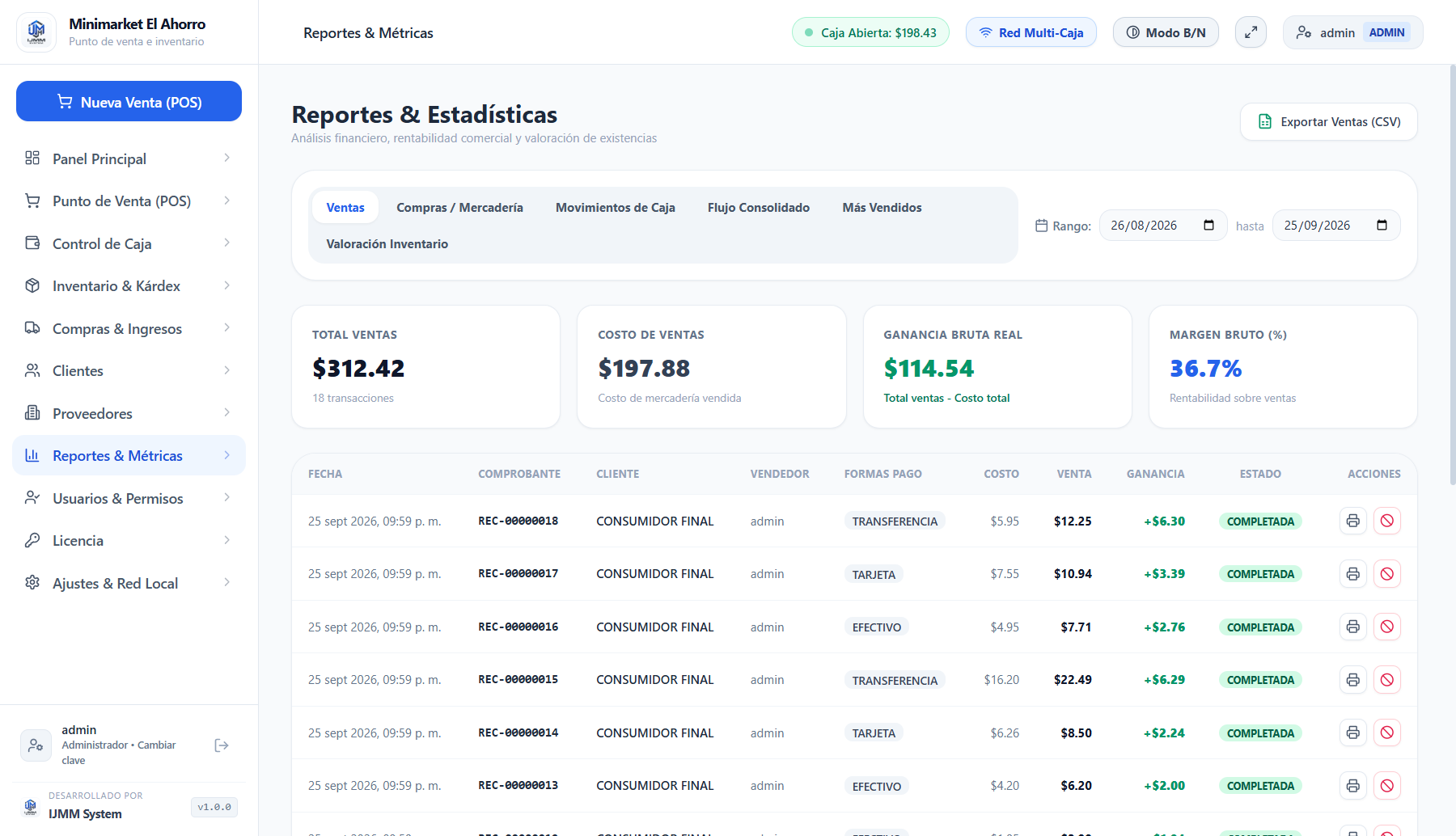The height and width of the screenshot is (836, 1456).
Task: Click the fullscreen expand icon
Action: 1251,32
